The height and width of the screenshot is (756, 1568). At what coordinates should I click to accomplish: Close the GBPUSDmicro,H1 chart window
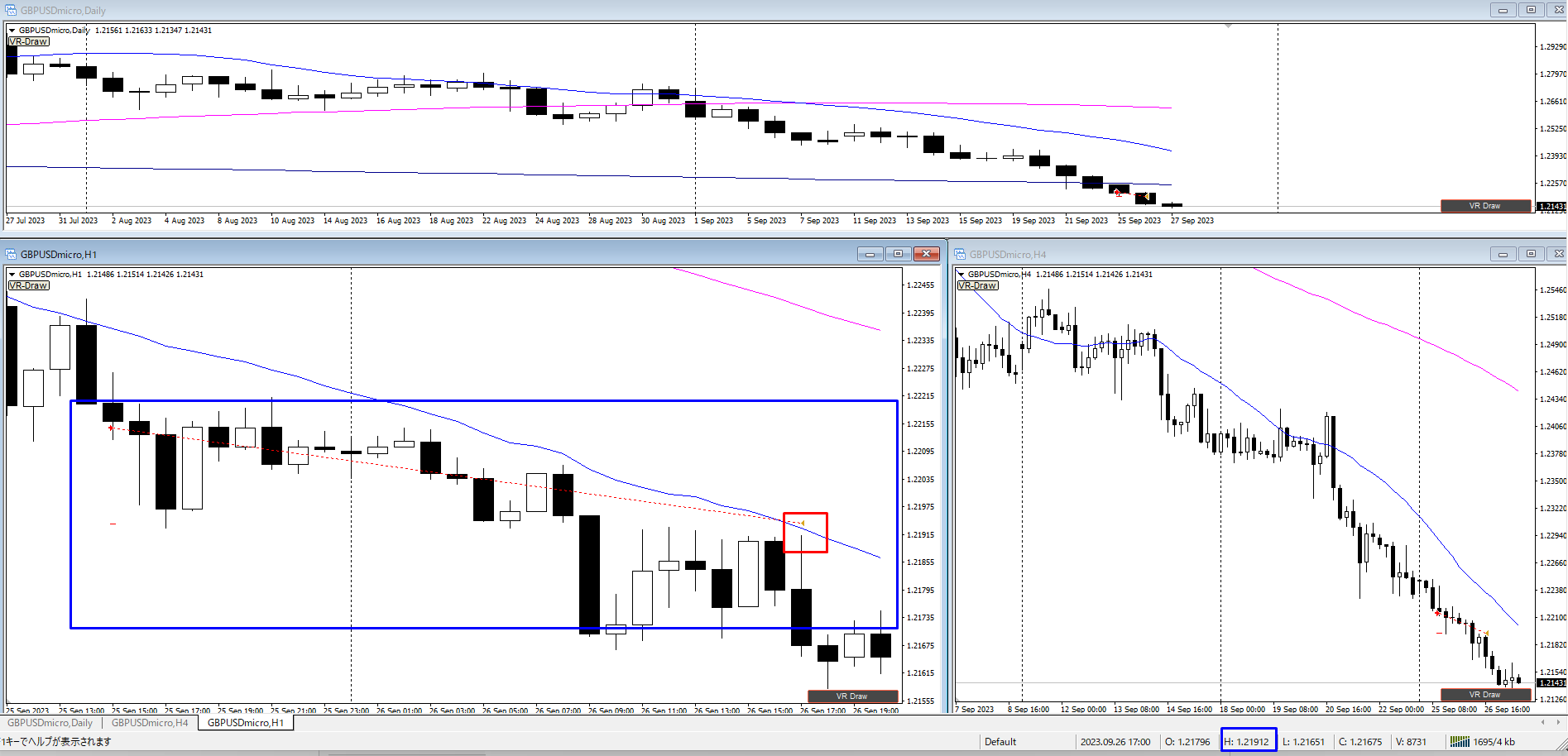click(x=926, y=254)
